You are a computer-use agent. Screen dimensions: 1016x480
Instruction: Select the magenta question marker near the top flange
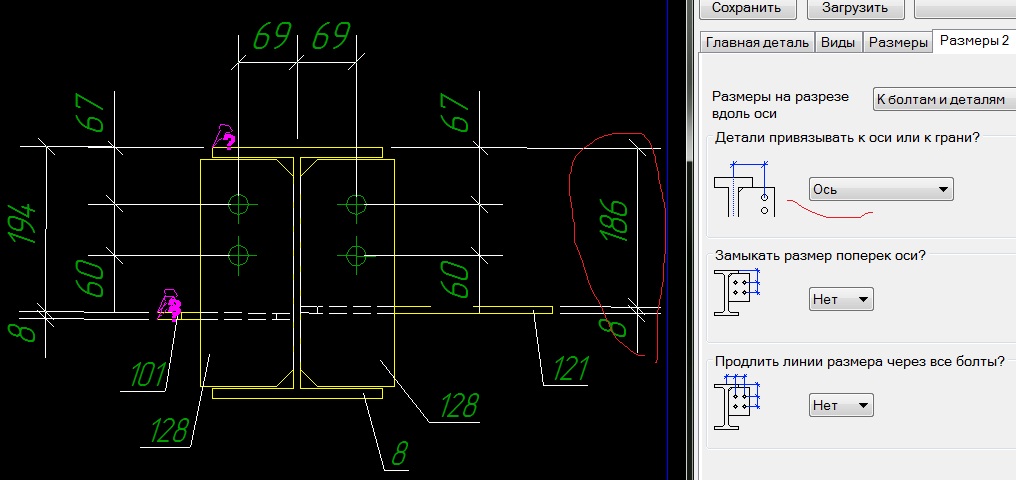225,140
